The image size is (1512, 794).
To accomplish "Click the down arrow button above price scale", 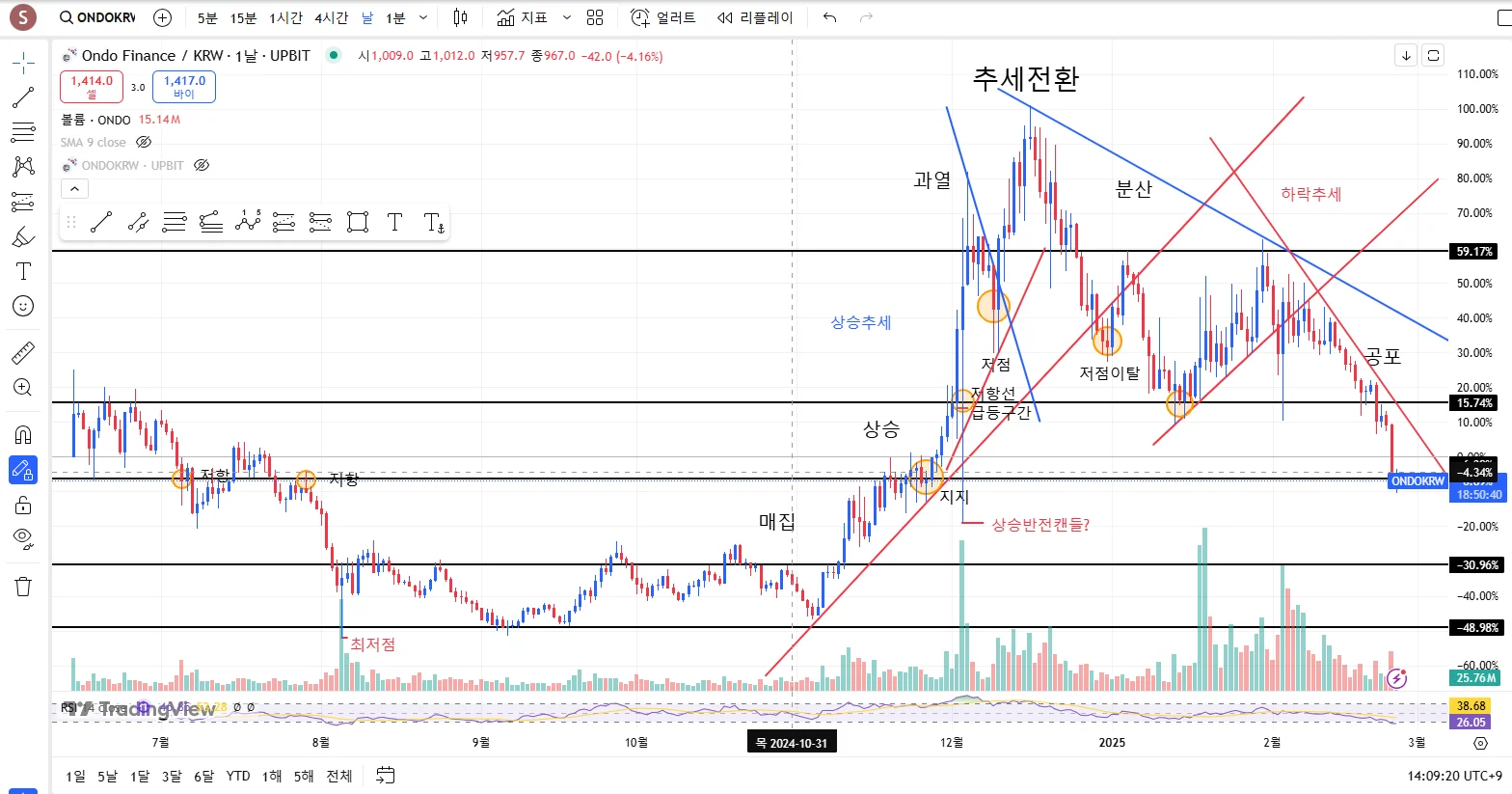I will 1406,55.
